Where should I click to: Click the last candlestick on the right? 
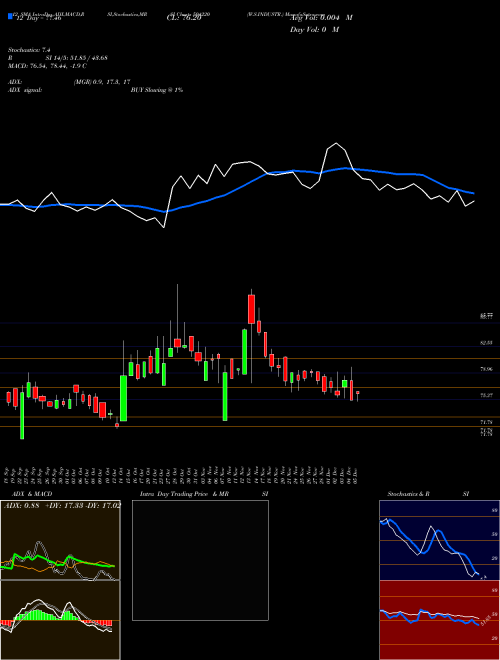(x=358, y=392)
